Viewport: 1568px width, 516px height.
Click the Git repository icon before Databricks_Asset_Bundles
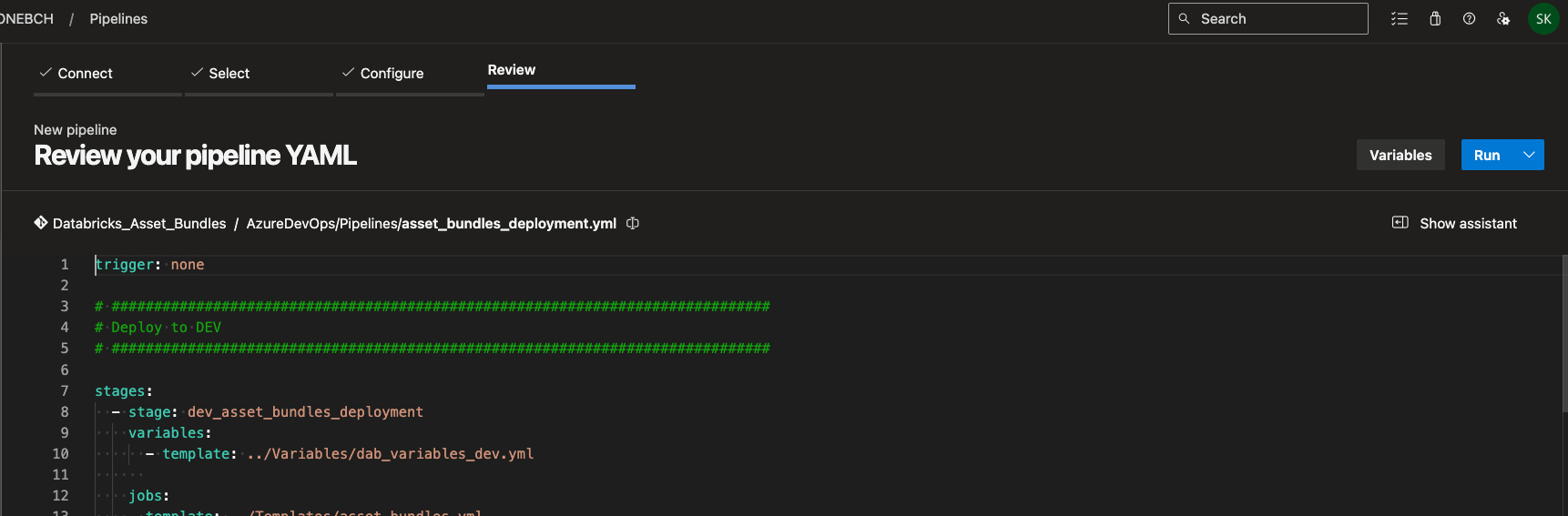tap(41, 223)
